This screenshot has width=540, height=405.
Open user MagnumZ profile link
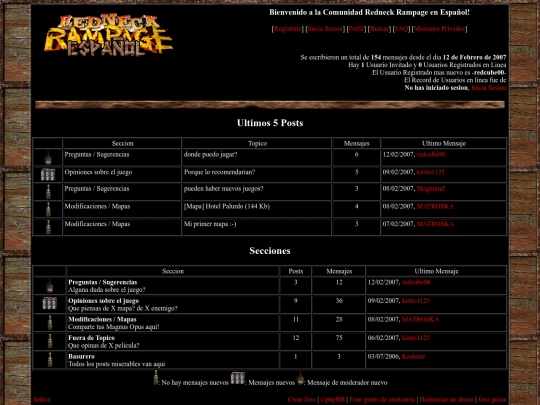point(431,189)
